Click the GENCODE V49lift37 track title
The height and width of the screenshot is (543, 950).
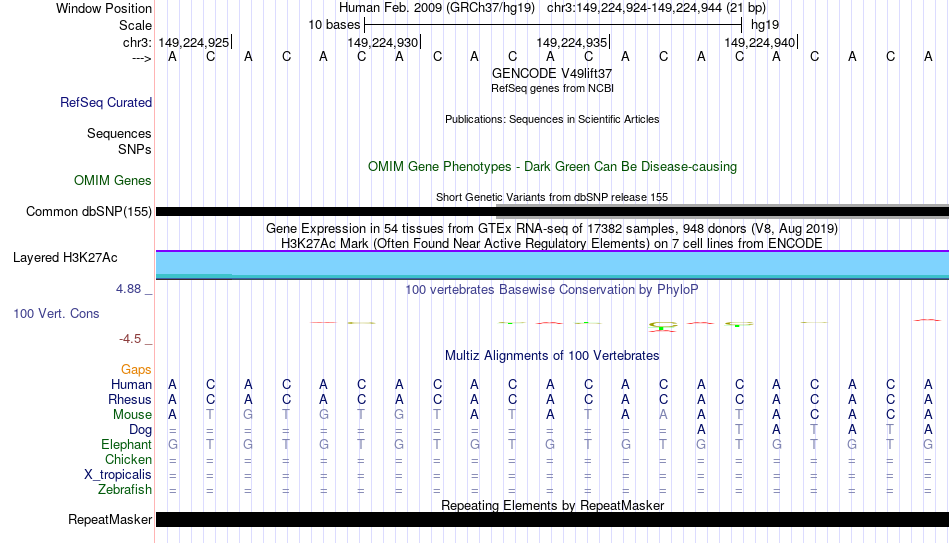tap(552, 73)
